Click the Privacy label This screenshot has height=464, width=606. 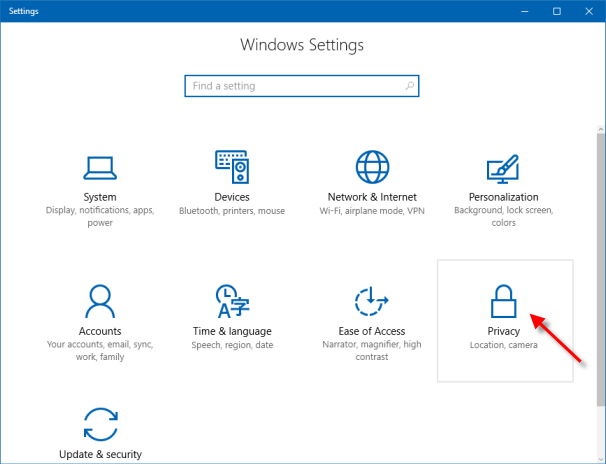coord(504,331)
